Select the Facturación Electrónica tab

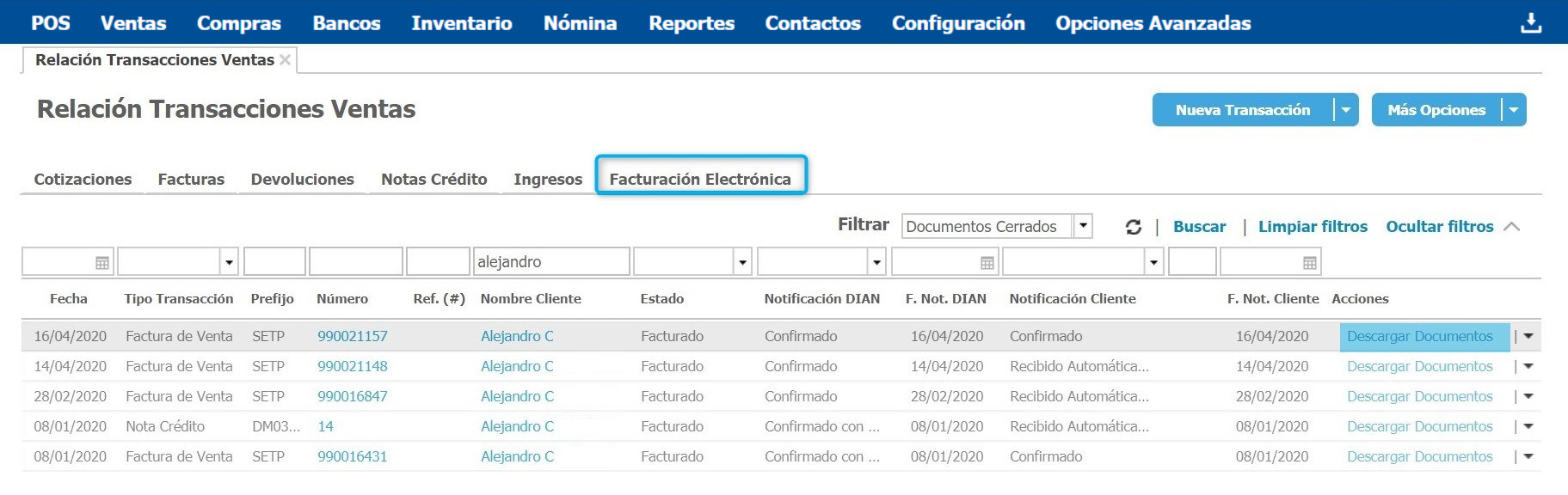[700, 179]
